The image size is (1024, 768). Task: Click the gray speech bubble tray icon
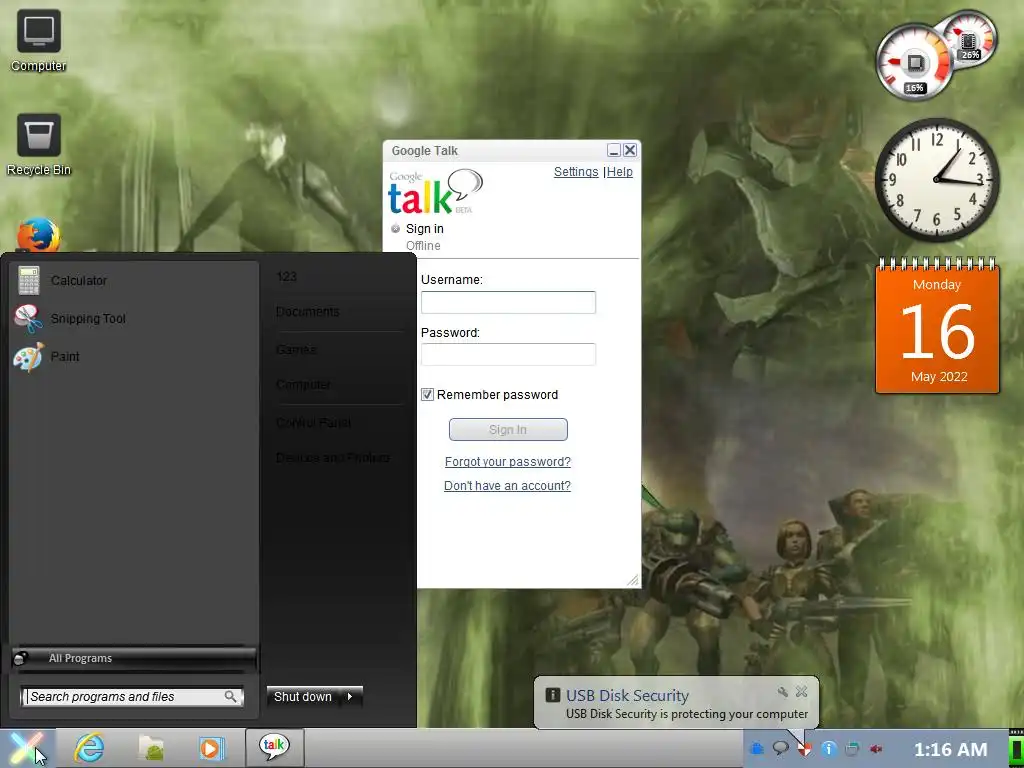pyautogui.click(x=780, y=748)
